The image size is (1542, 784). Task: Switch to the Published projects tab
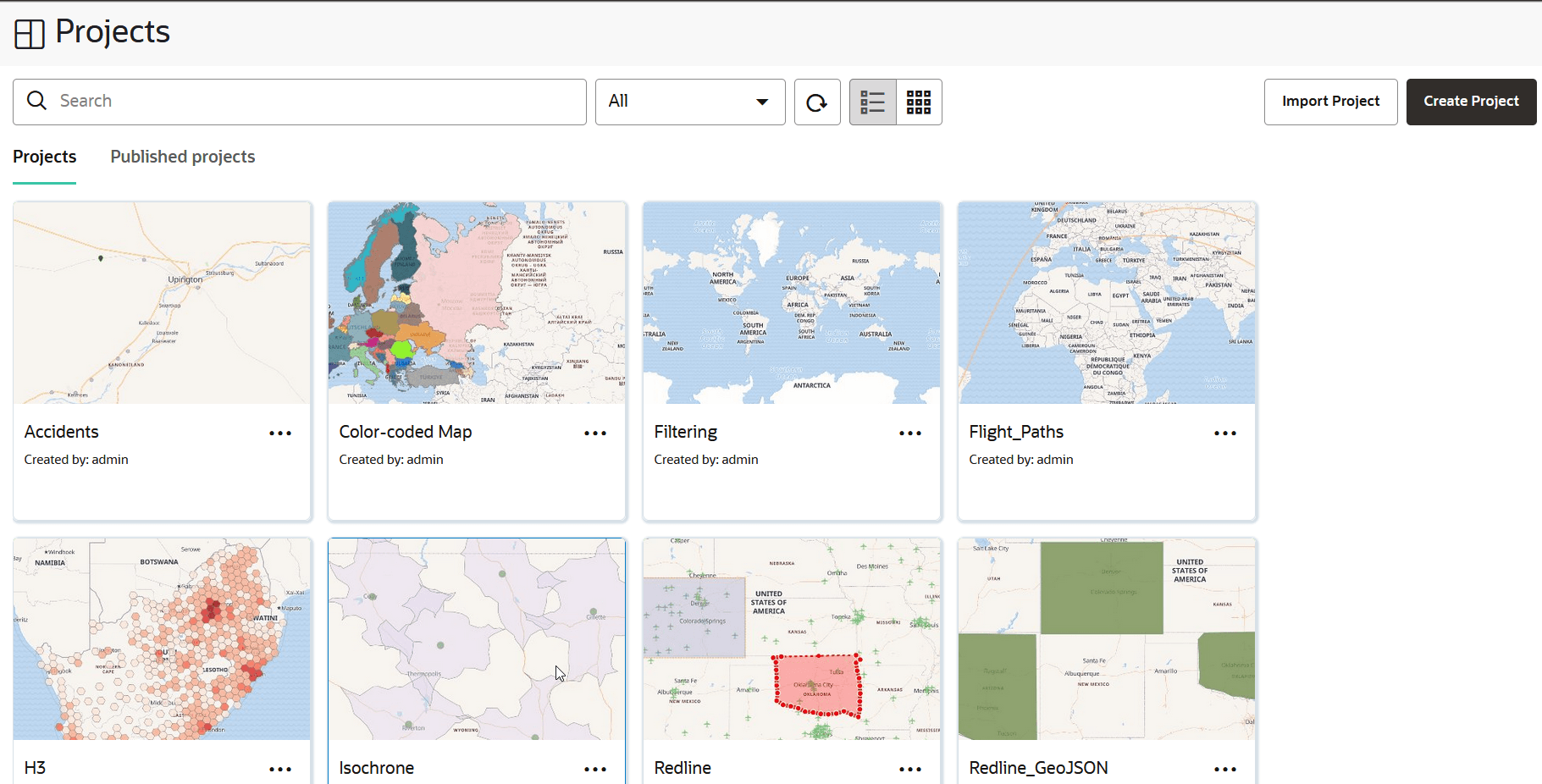pos(182,157)
